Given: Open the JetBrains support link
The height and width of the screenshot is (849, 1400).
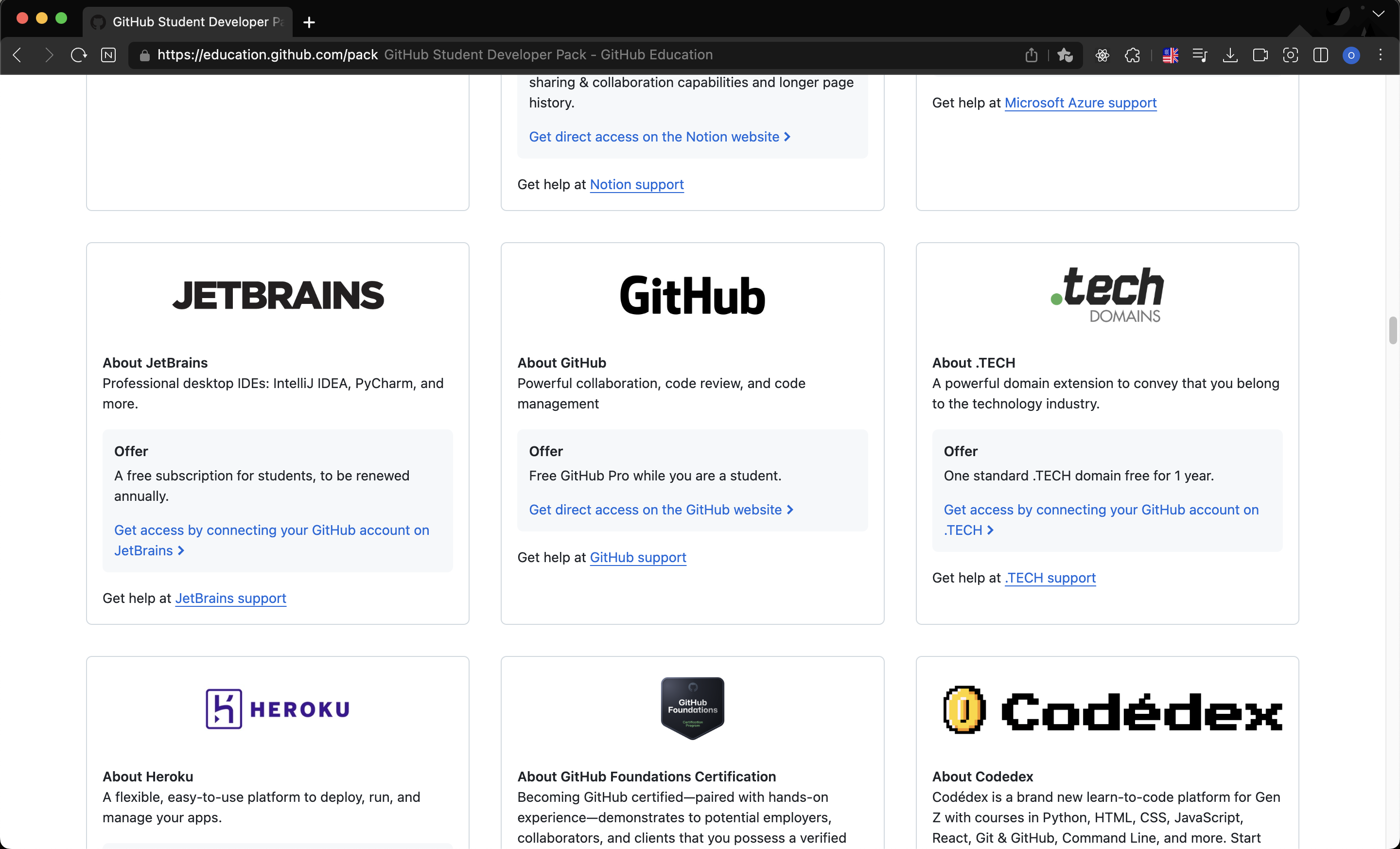Looking at the screenshot, I should coord(230,599).
